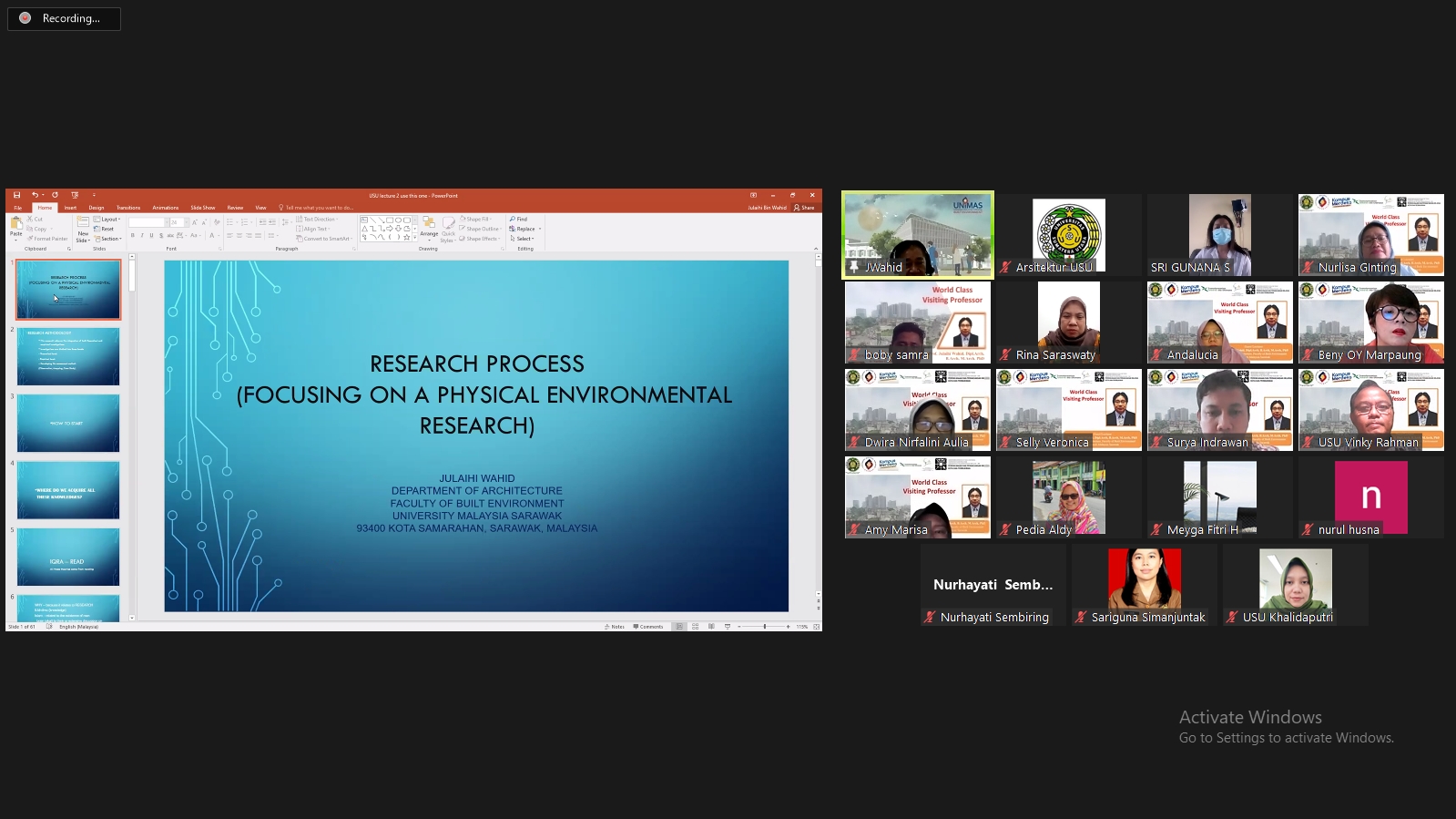This screenshot has height=819, width=1456.
Task: Click the Find command
Action: (x=518, y=219)
